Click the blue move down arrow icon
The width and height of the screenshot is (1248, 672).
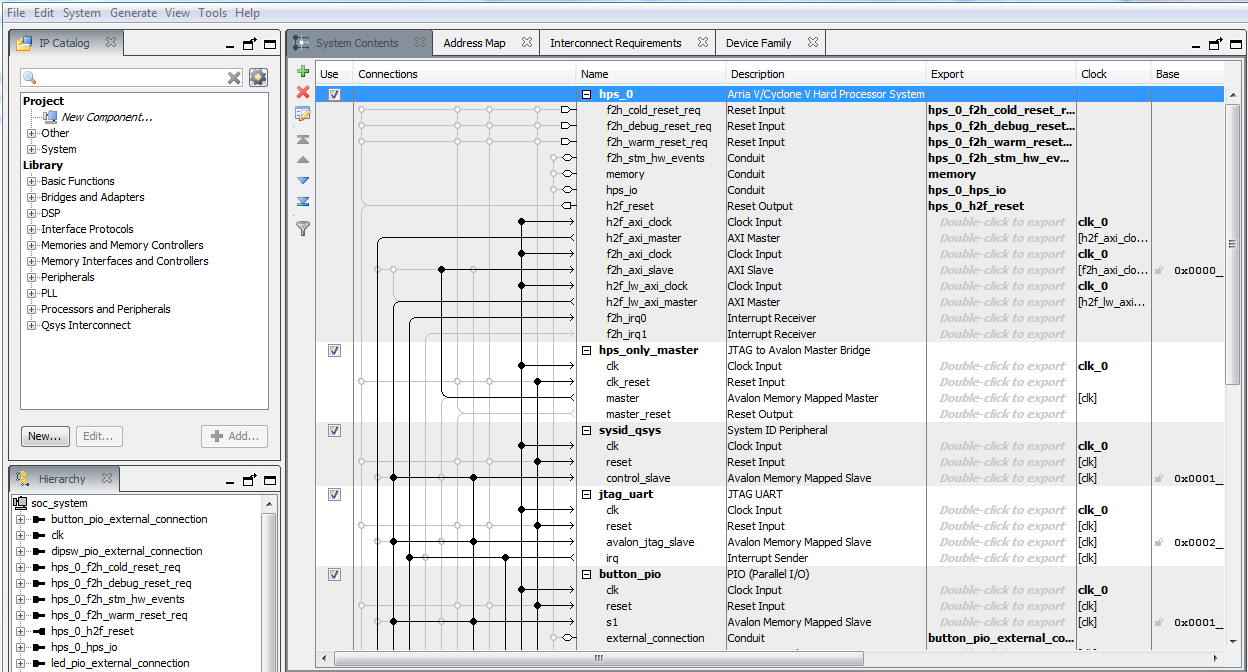click(303, 180)
